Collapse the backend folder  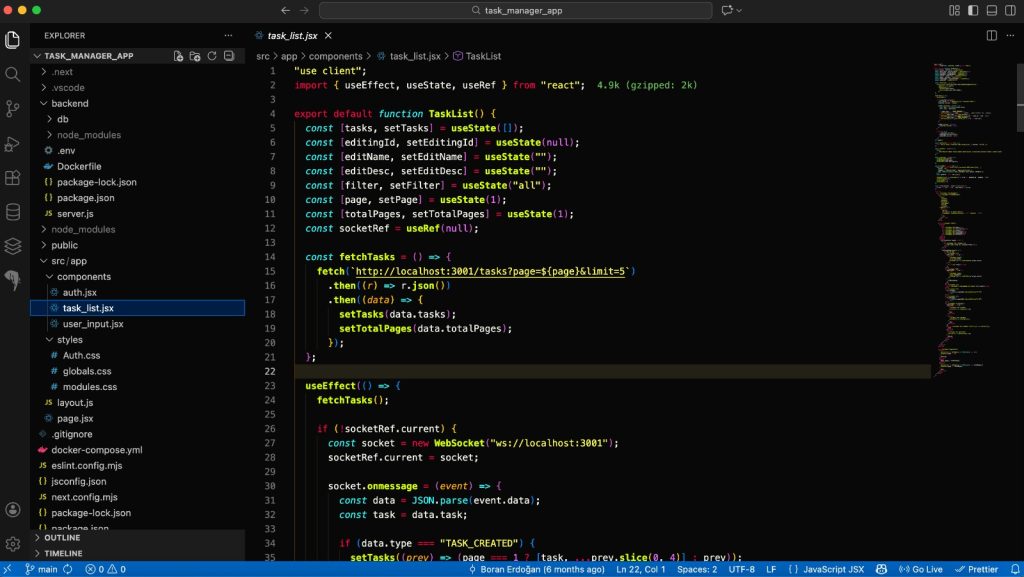pyautogui.click(x=69, y=103)
